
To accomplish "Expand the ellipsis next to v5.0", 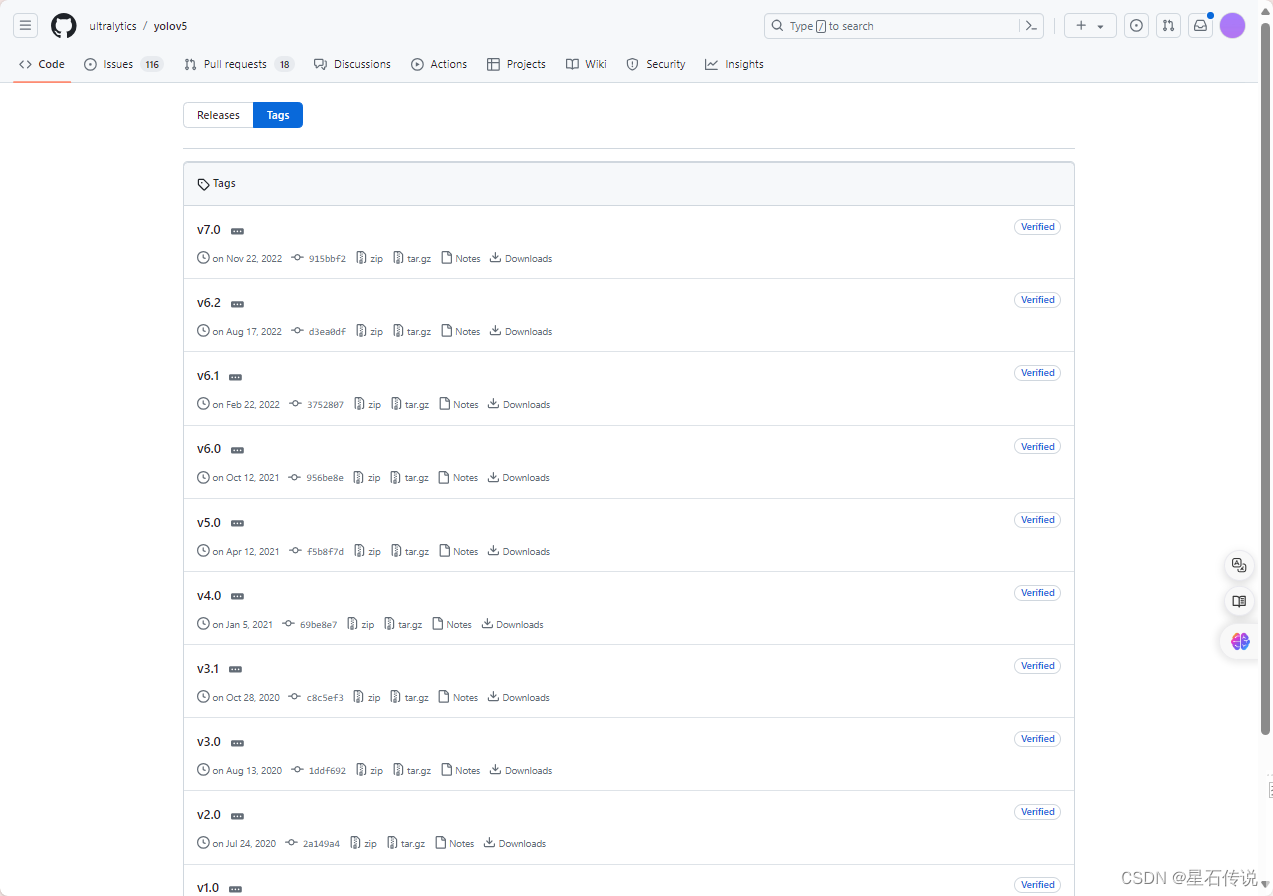I will [x=237, y=523].
